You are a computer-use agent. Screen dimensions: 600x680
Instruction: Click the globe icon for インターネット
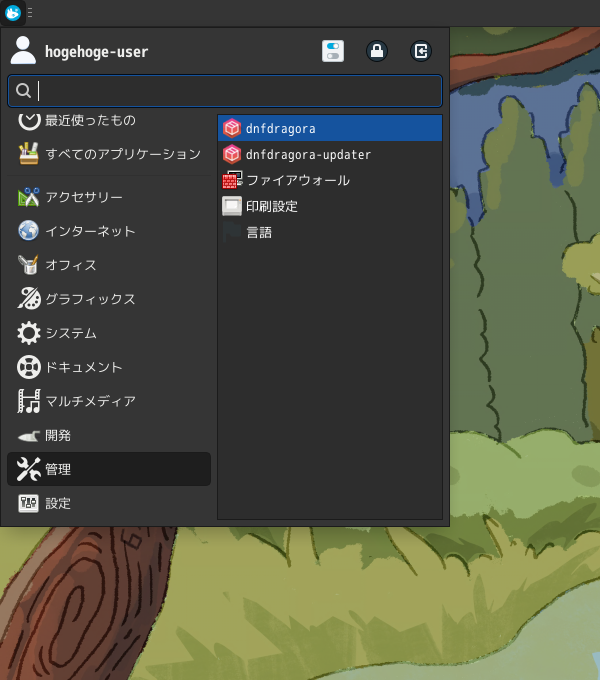tap(29, 231)
